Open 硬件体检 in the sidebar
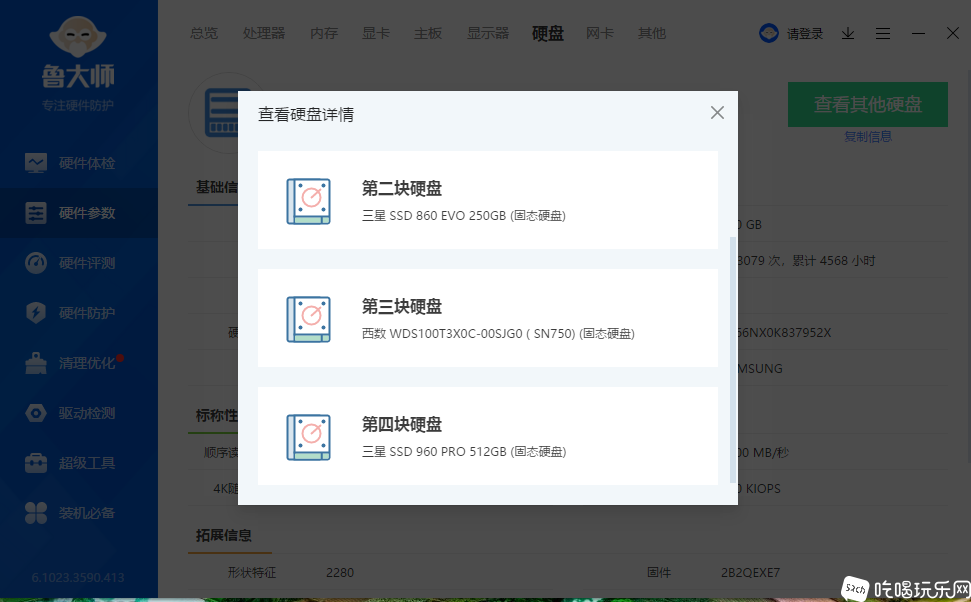 click(79, 164)
